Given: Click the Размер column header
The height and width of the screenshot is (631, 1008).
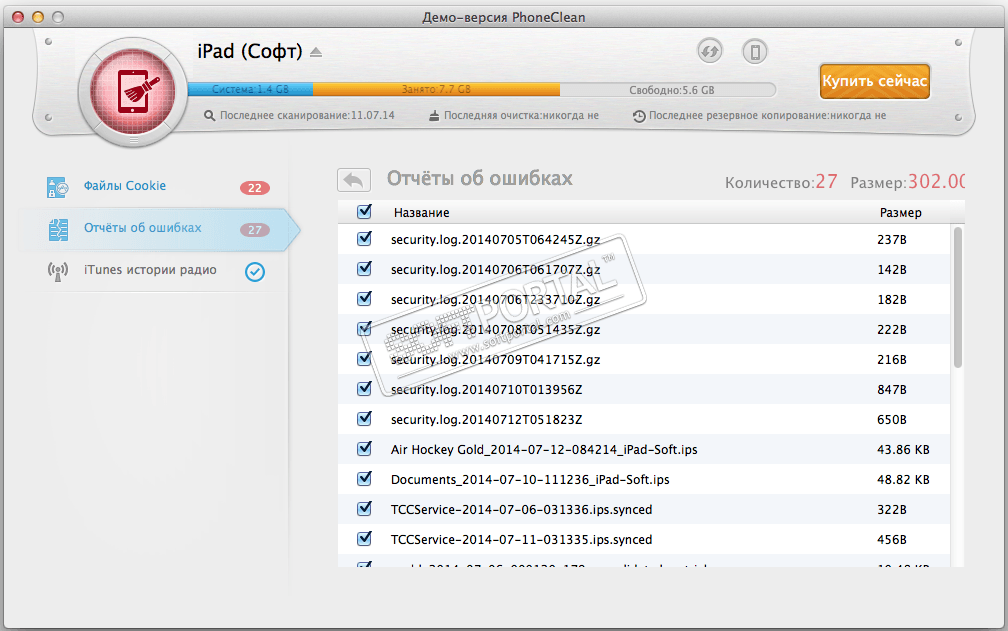Looking at the screenshot, I should [900, 213].
